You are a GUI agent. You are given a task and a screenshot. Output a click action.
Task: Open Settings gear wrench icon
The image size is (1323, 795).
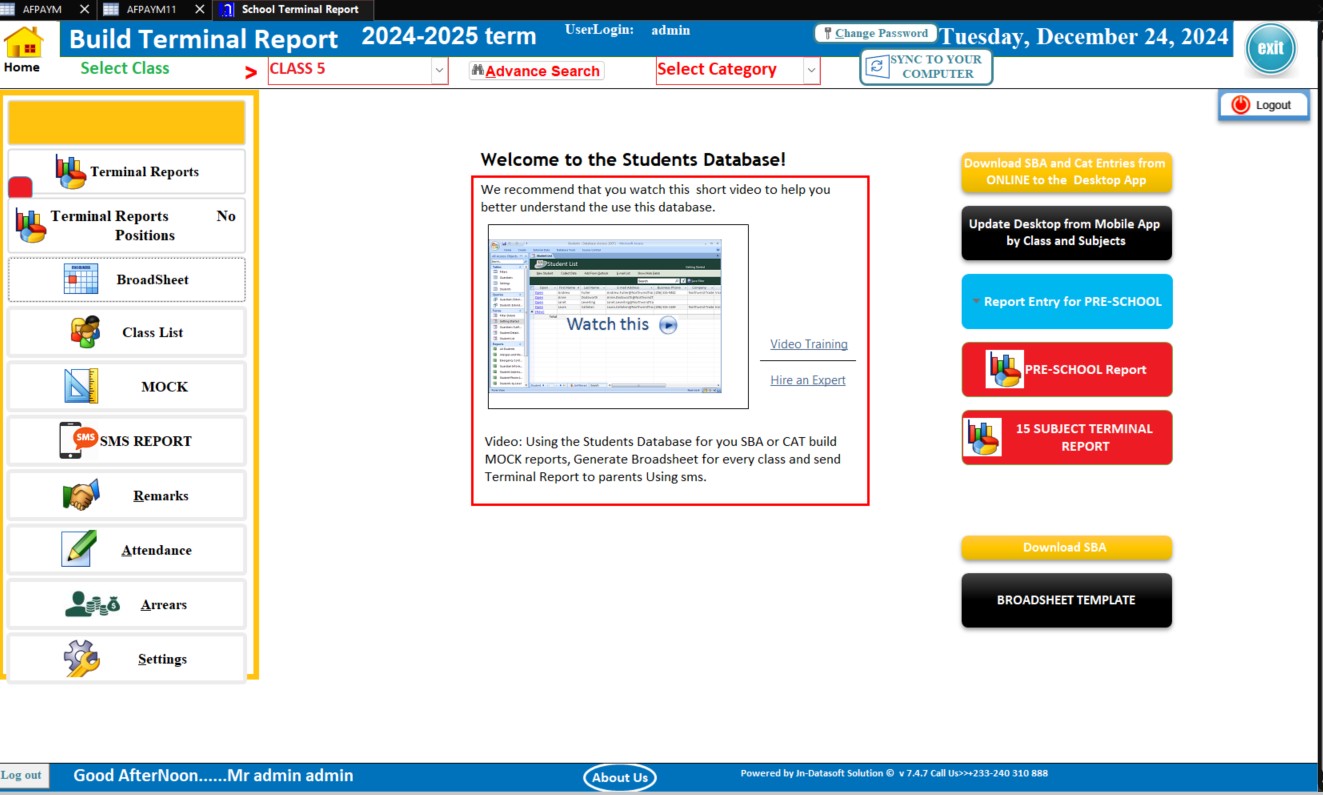81,659
